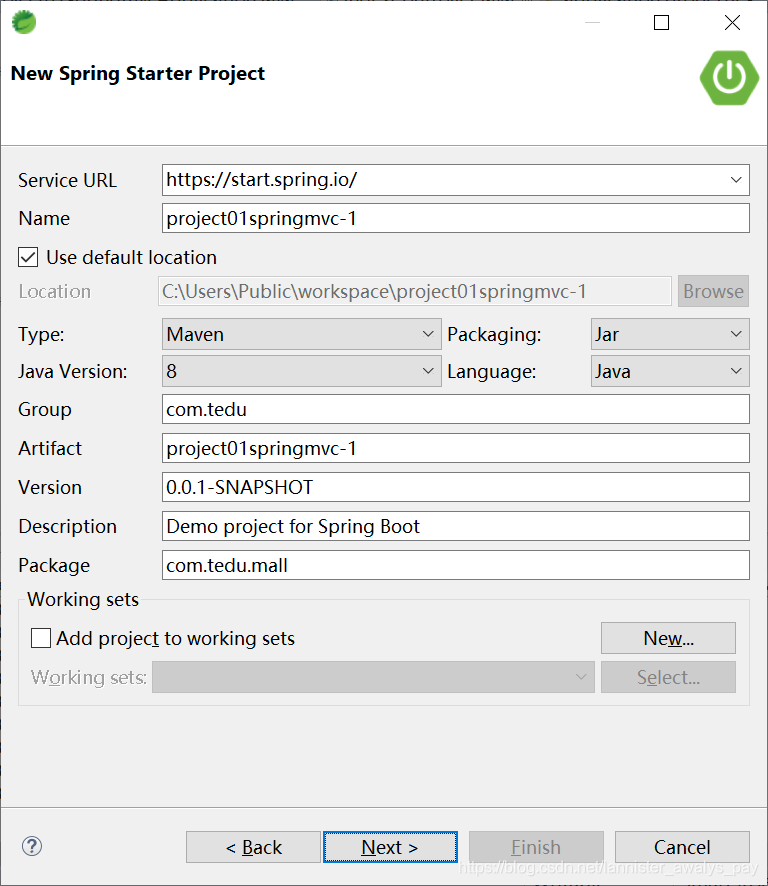768x886 pixels.
Task: Uncheck Use default location
Action: 26,257
